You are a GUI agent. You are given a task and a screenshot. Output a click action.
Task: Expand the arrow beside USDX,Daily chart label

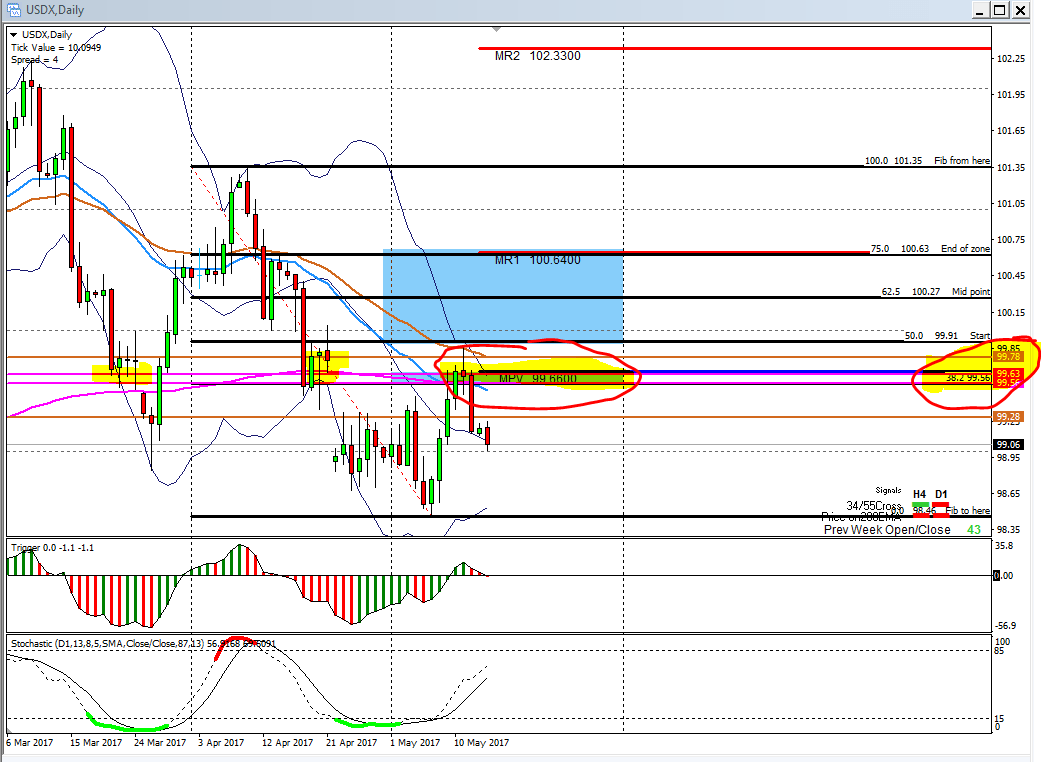[12, 35]
